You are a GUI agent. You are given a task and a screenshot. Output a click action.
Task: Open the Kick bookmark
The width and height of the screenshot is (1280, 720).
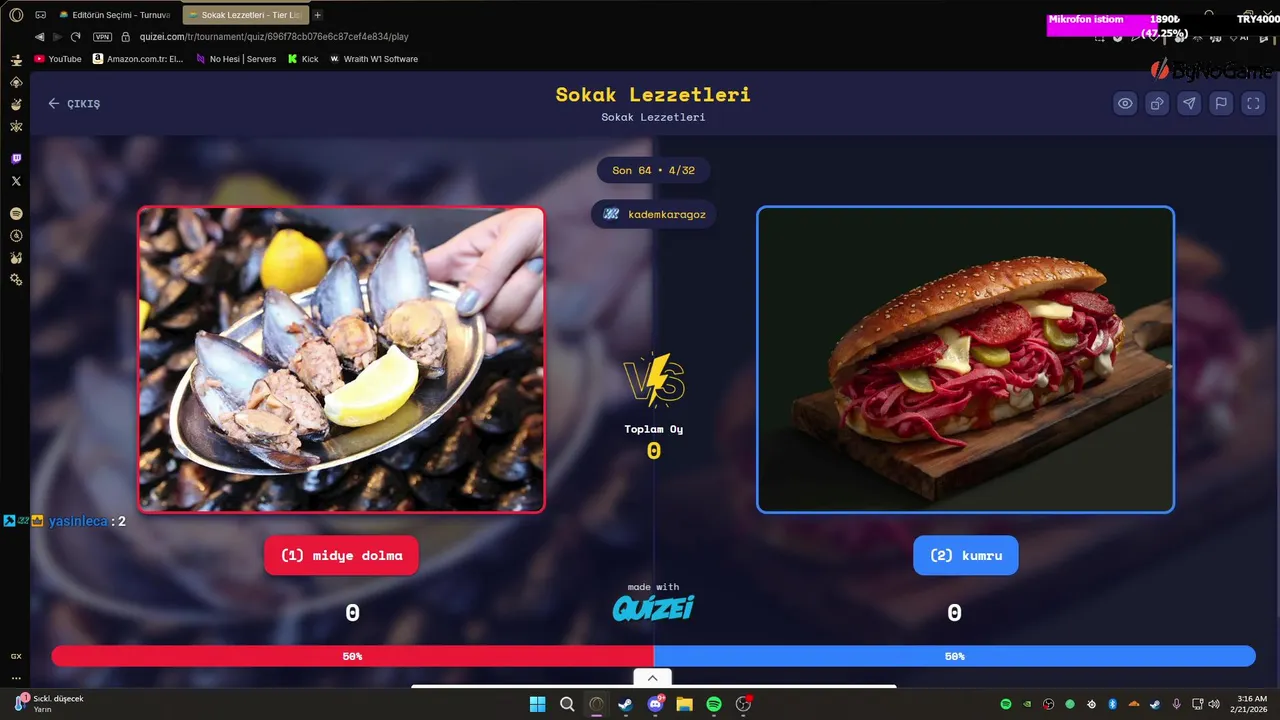coord(303,59)
